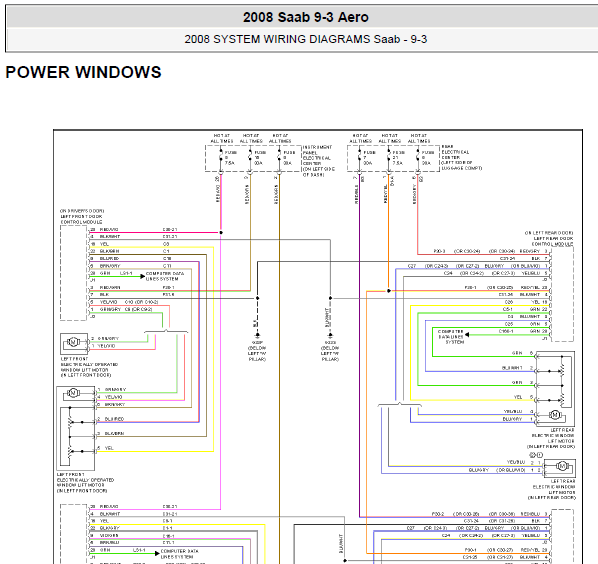Select the 'Left Front Door Control Module' label
Image resolution: width=598 pixels, height=564 pixels.
pos(82,216)
